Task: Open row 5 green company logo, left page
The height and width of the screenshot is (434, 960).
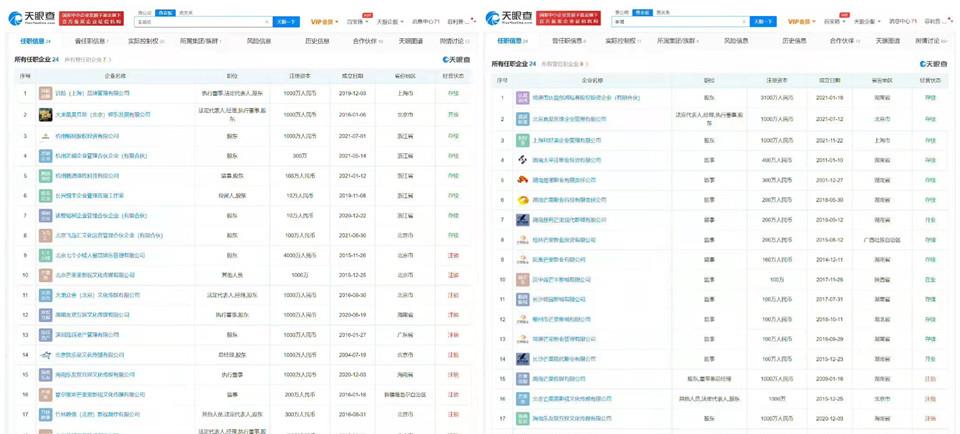Action: click(x=45, y=176)
